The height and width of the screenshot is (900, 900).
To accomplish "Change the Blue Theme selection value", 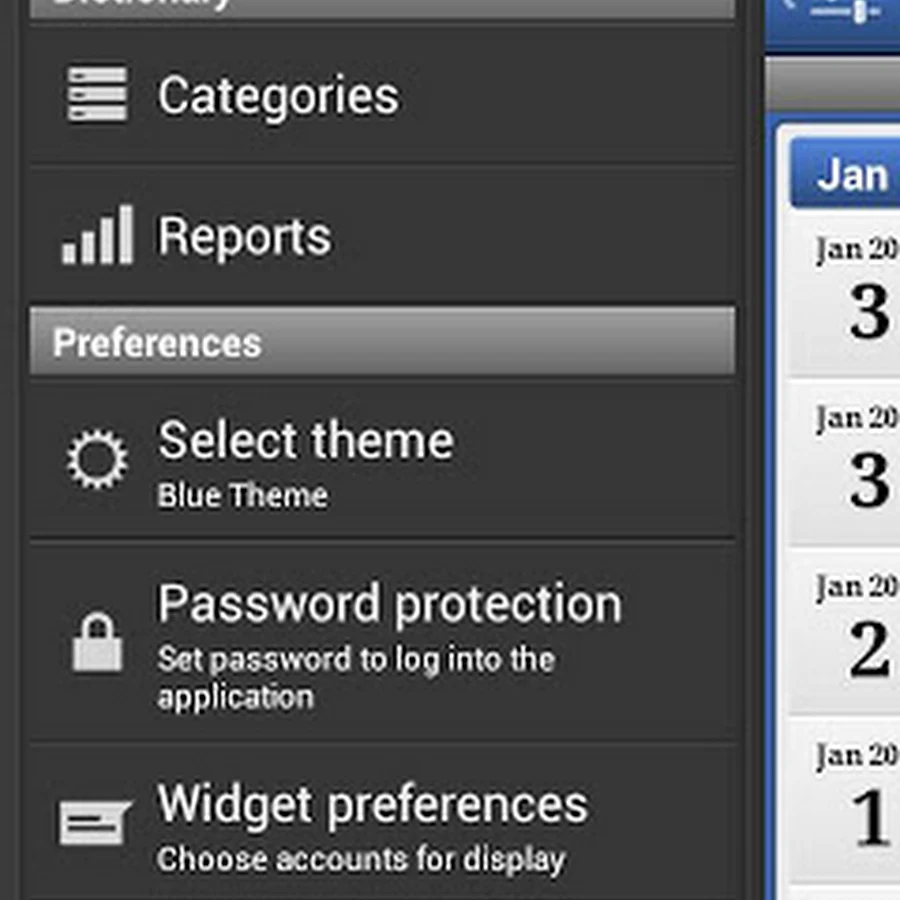I will click(242, 496).
